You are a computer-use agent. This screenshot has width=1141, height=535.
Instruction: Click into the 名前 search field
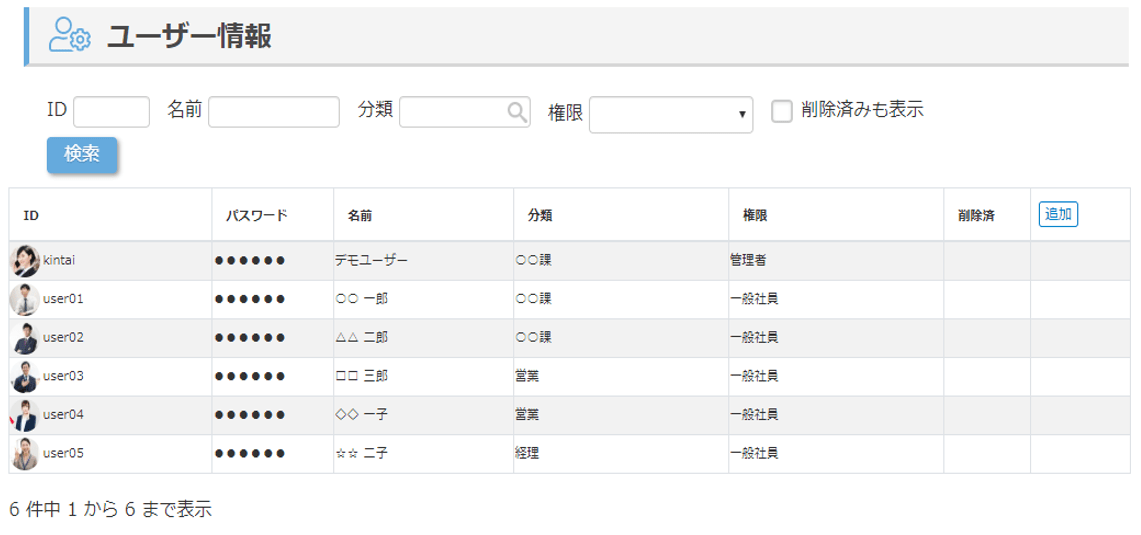pos(274,112)
